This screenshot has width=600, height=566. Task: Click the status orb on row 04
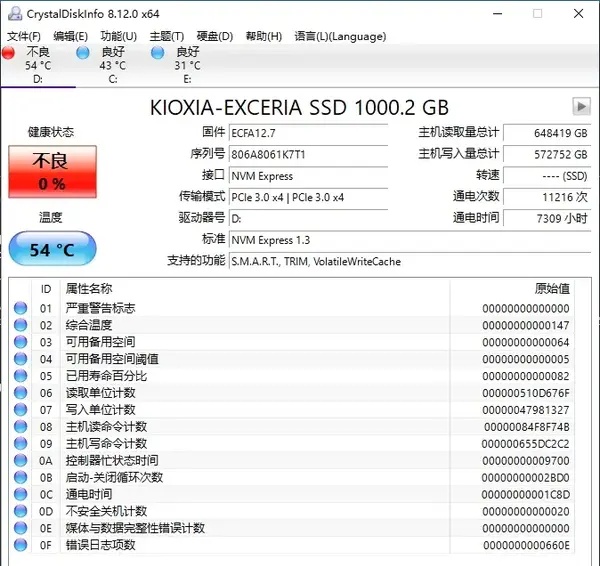coord(20,359)
